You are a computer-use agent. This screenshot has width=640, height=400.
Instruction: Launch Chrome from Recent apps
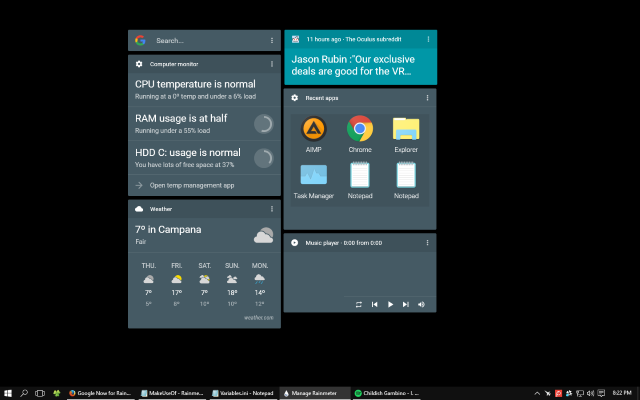[x=360, y=134]
